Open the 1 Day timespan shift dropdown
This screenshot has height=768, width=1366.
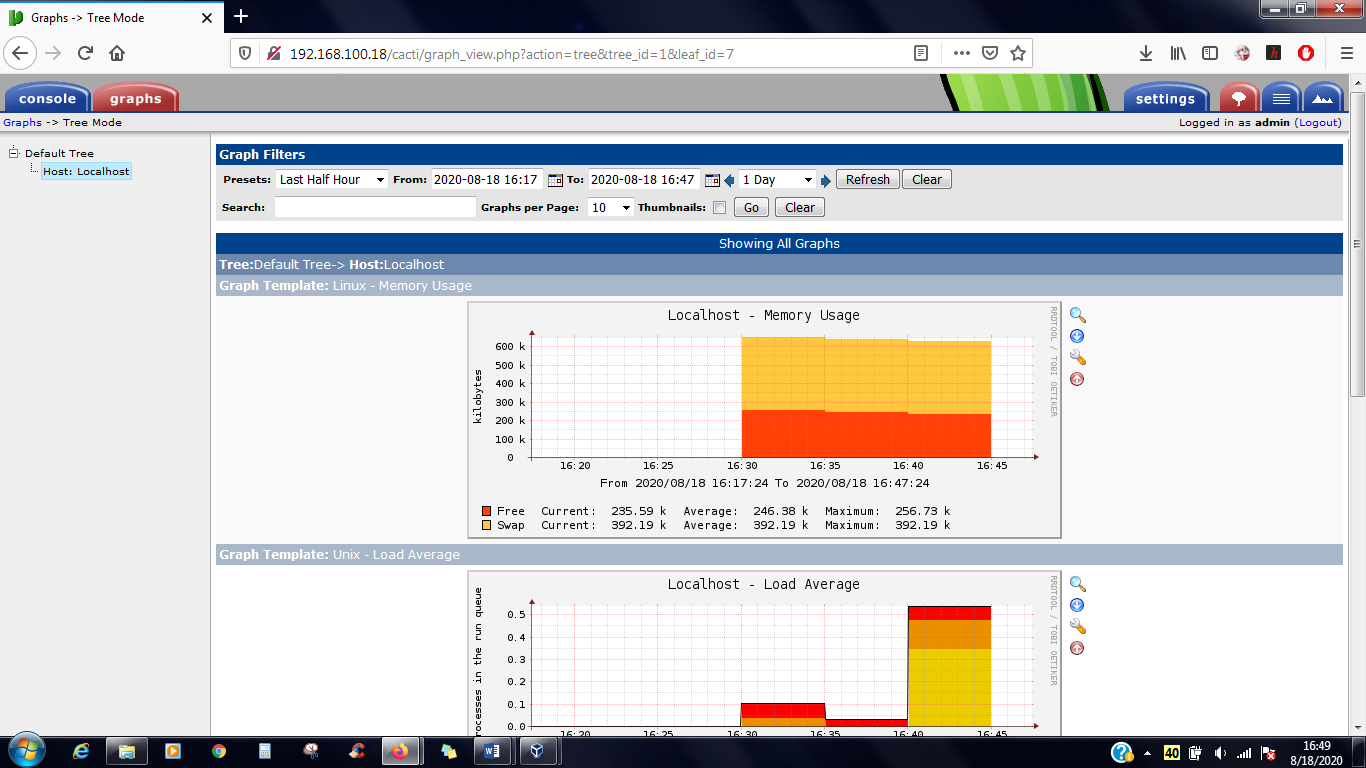778,180
